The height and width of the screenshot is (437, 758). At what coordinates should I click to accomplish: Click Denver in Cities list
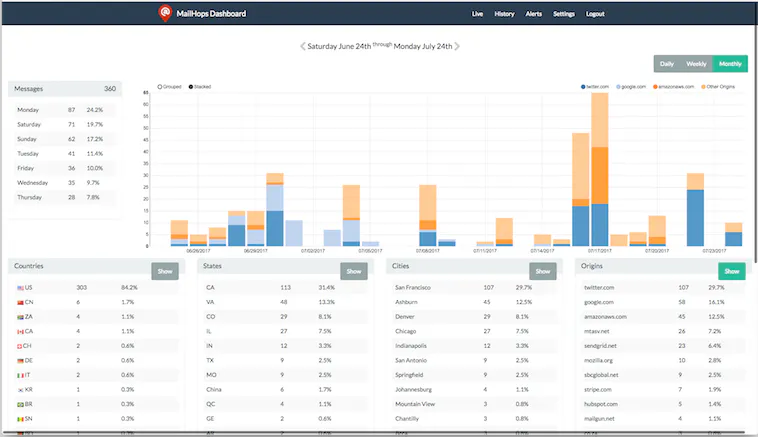405,317
